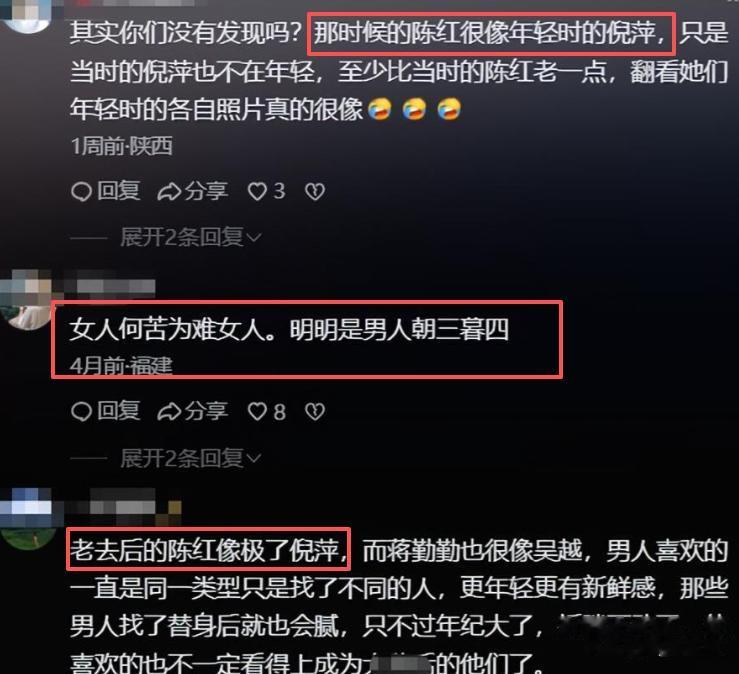The image size is (739, 674).
Task: Click the 1周前·陕西 timestamp
Action: 122,146
